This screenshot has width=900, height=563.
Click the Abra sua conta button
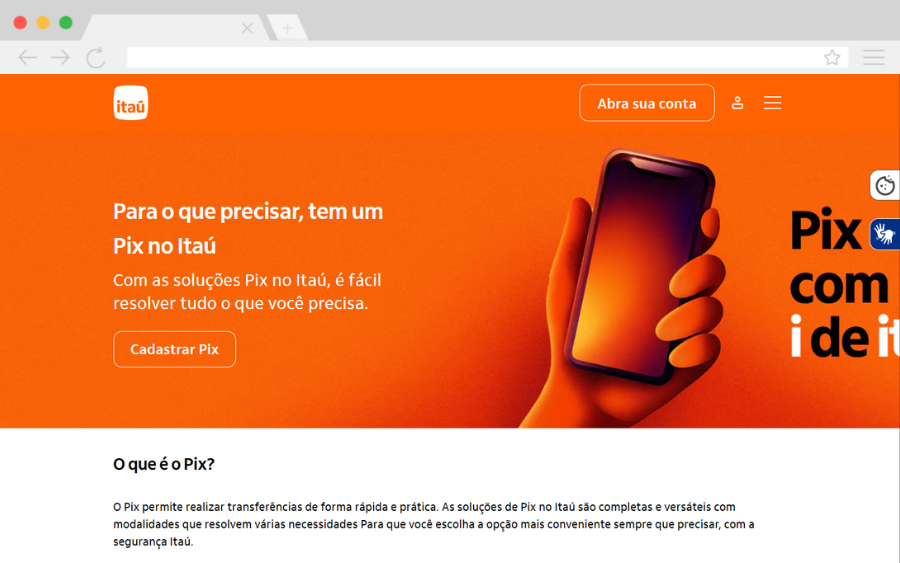point(647,103)
